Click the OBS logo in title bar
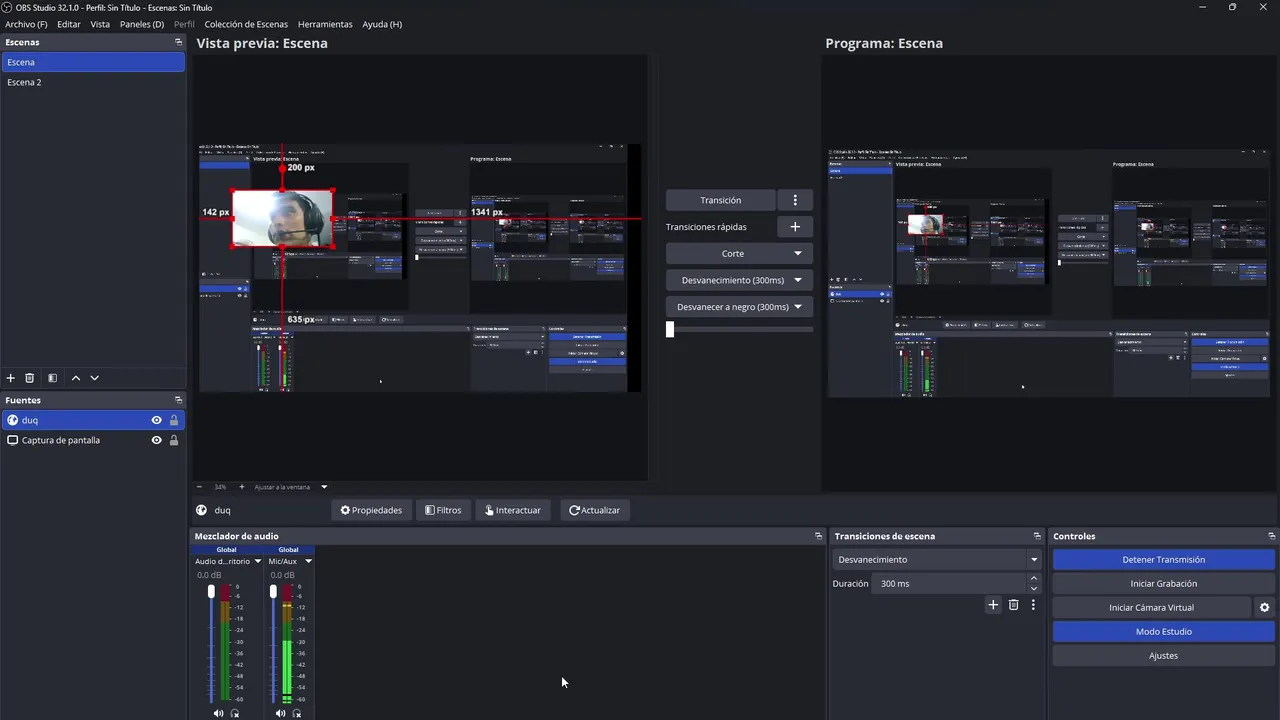Screen dimensions: 1280x720 (x=7, y=7)
